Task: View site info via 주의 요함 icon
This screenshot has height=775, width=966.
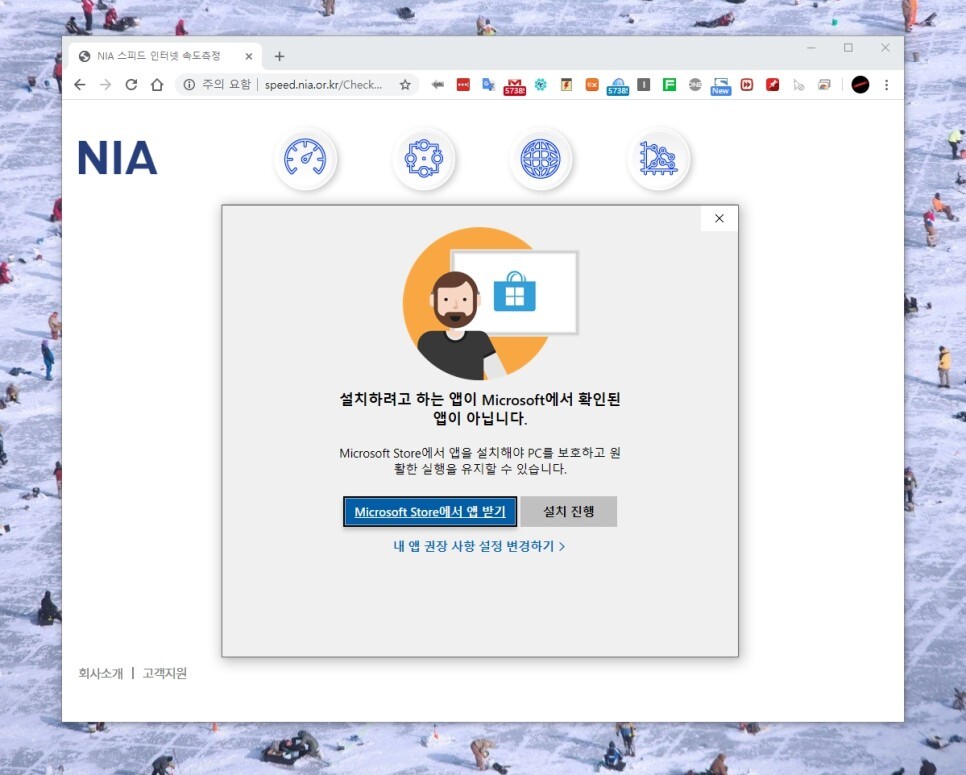Action: 189,85
